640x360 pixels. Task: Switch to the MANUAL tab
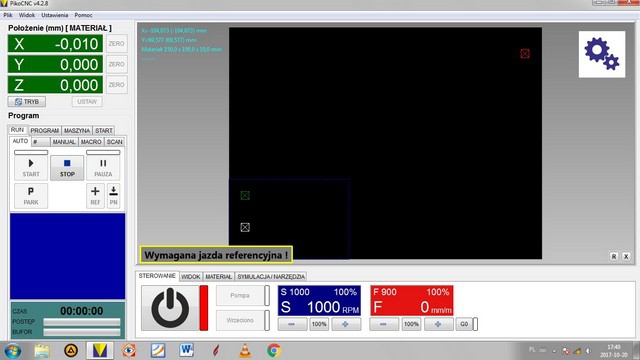click(x=64, y=142)
